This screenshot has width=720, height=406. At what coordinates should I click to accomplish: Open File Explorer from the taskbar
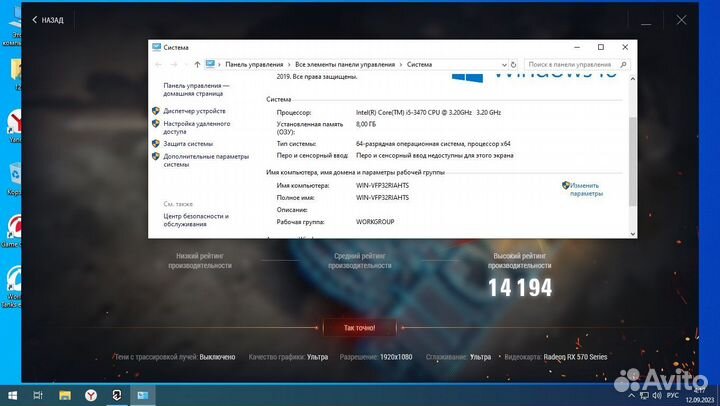pos(65,395)
